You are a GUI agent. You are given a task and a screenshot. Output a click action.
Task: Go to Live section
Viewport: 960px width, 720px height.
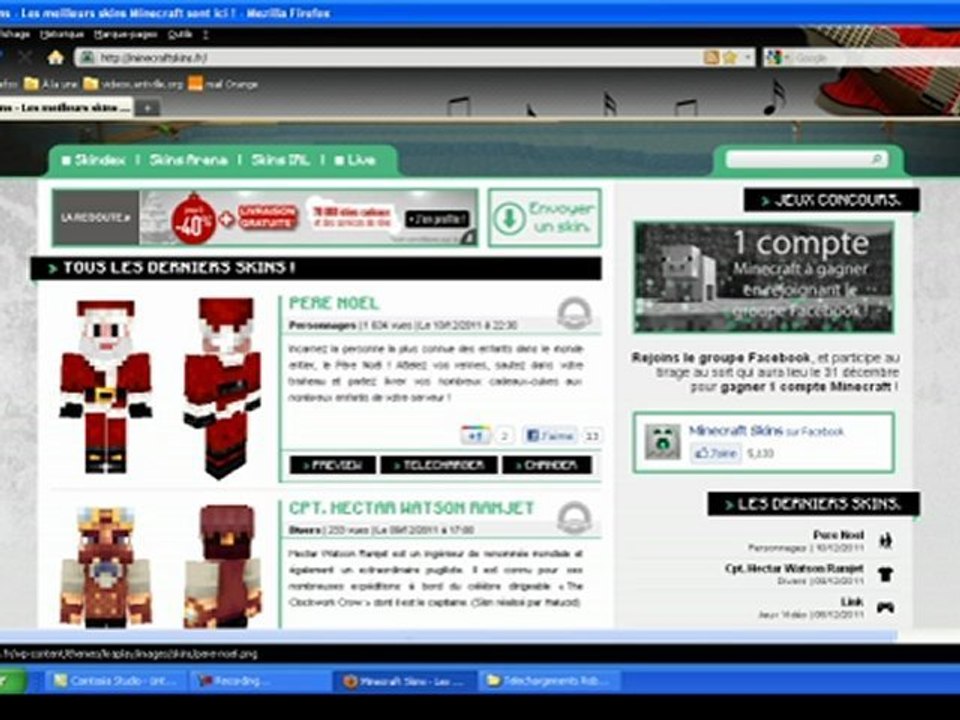[x=355, y=160]
